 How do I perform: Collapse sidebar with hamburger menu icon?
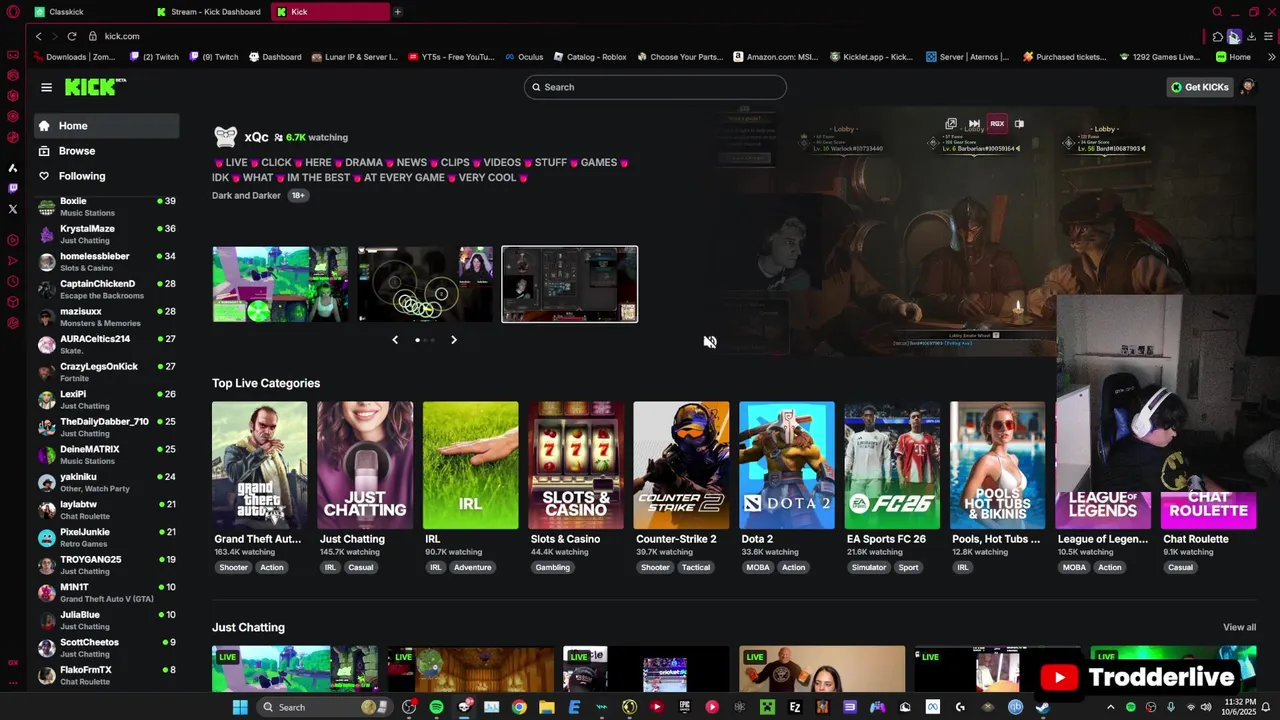click(46, 87)
